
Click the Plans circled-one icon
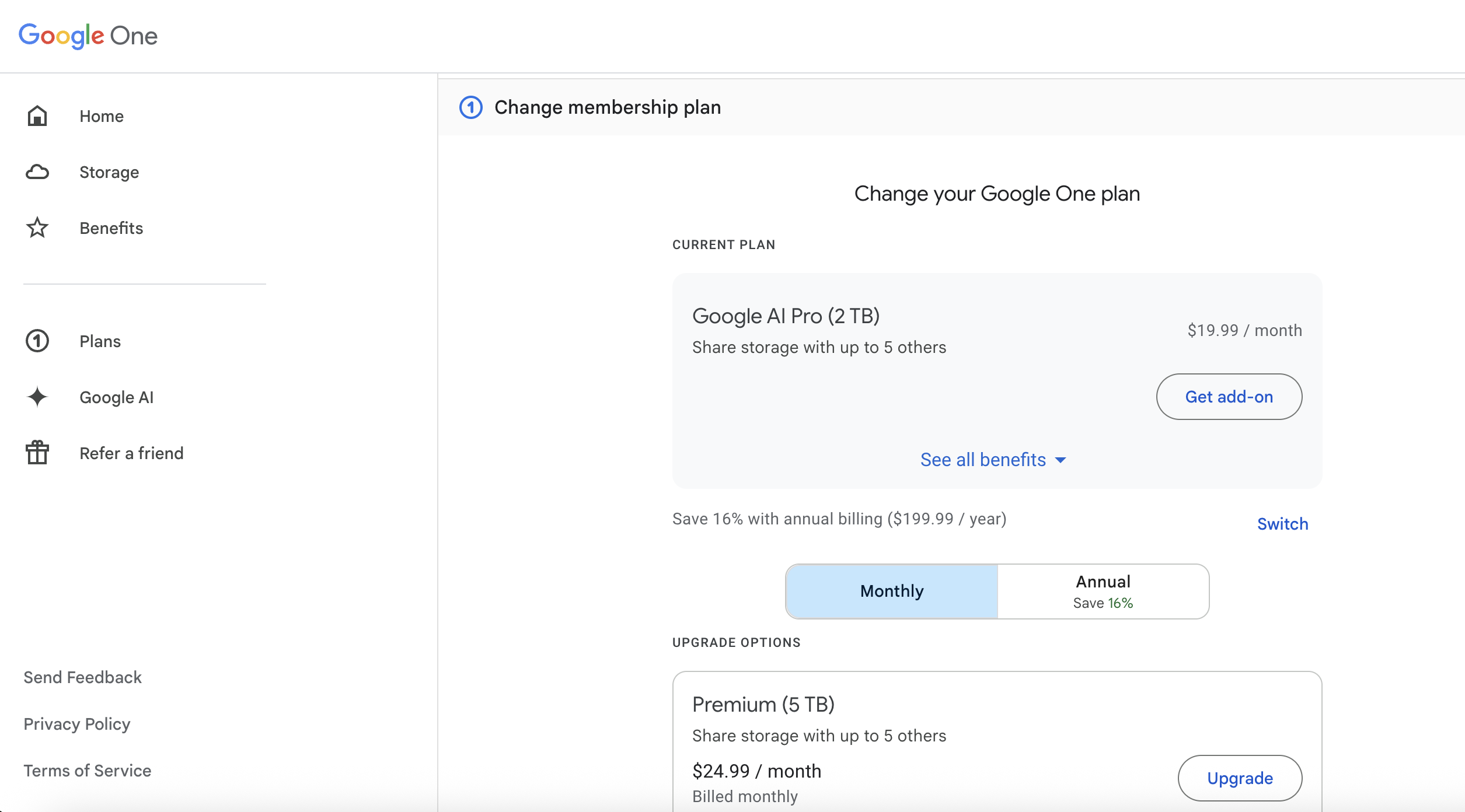37,341
